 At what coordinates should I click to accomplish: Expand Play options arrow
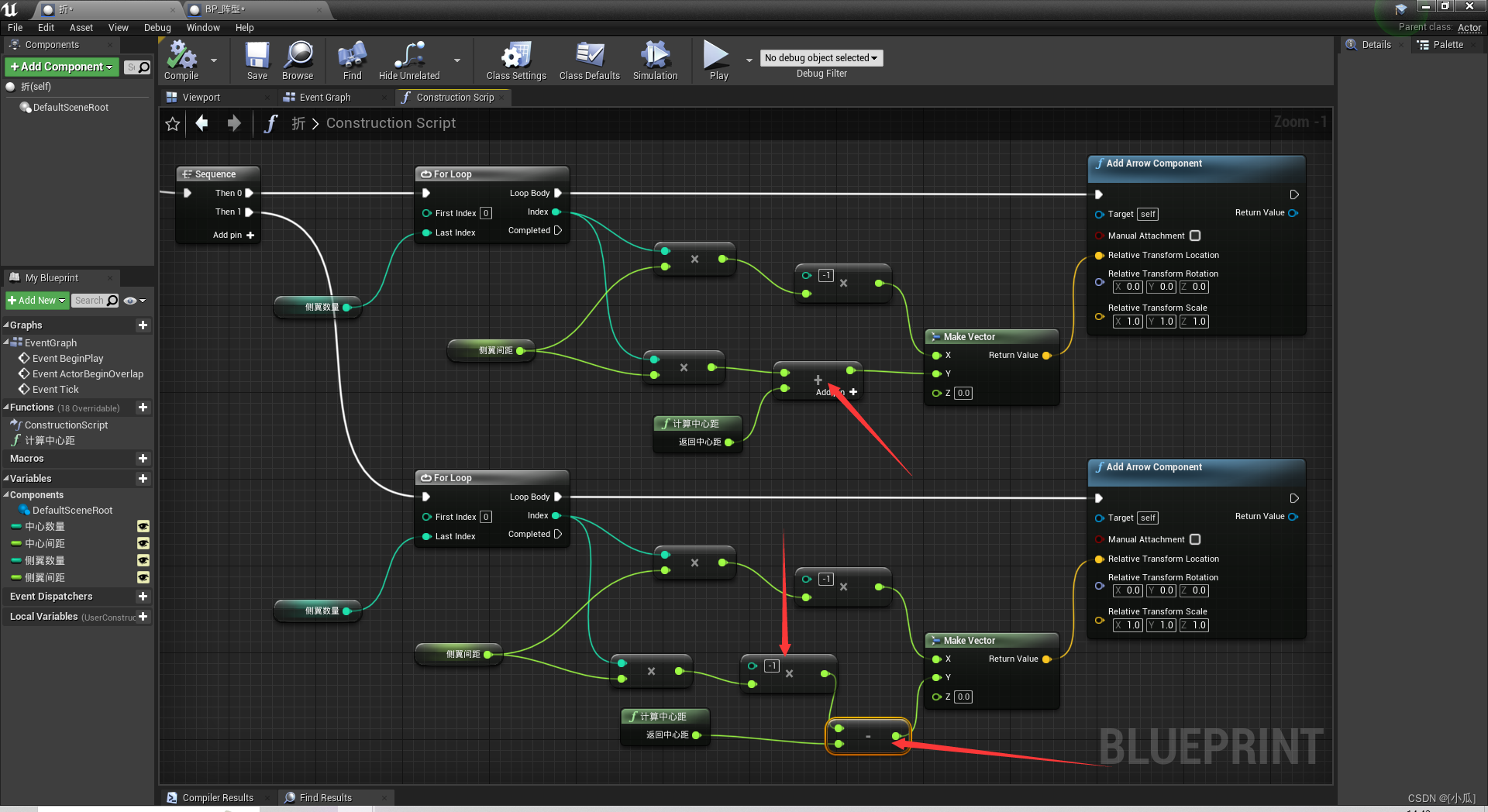click(x=749, y=60)
